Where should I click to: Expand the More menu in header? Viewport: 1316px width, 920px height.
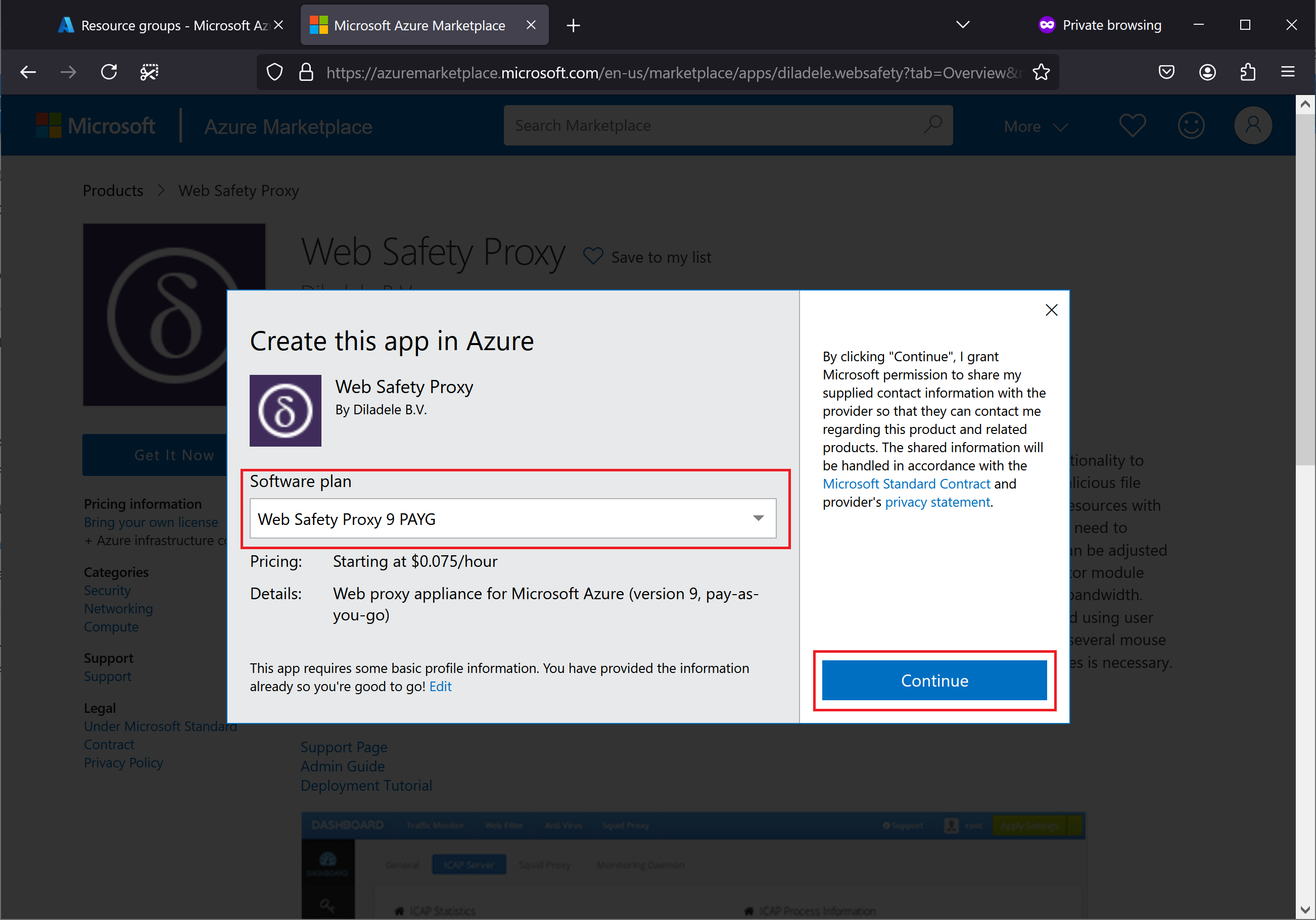point(1036,127)
